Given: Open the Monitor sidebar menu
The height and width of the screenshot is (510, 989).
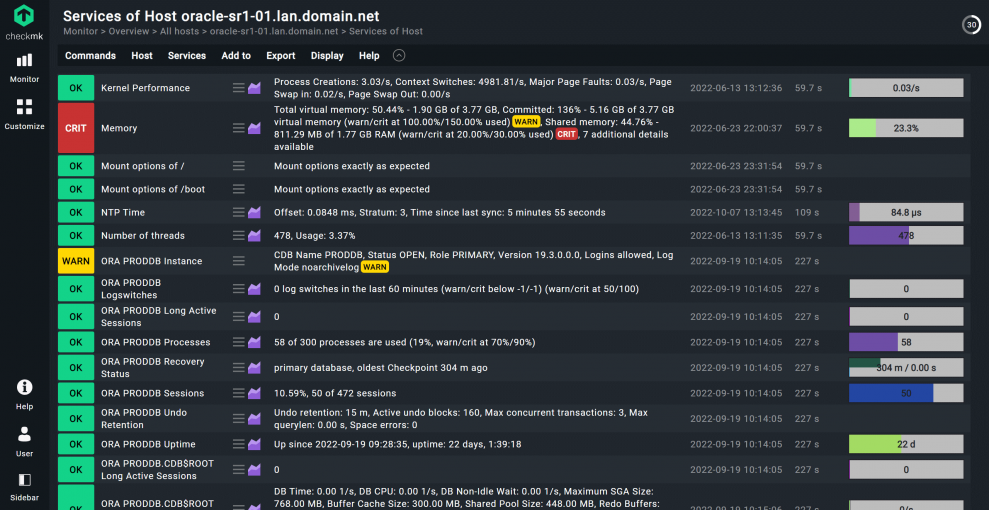Looking at the screenshot, I should click(24, 67).
